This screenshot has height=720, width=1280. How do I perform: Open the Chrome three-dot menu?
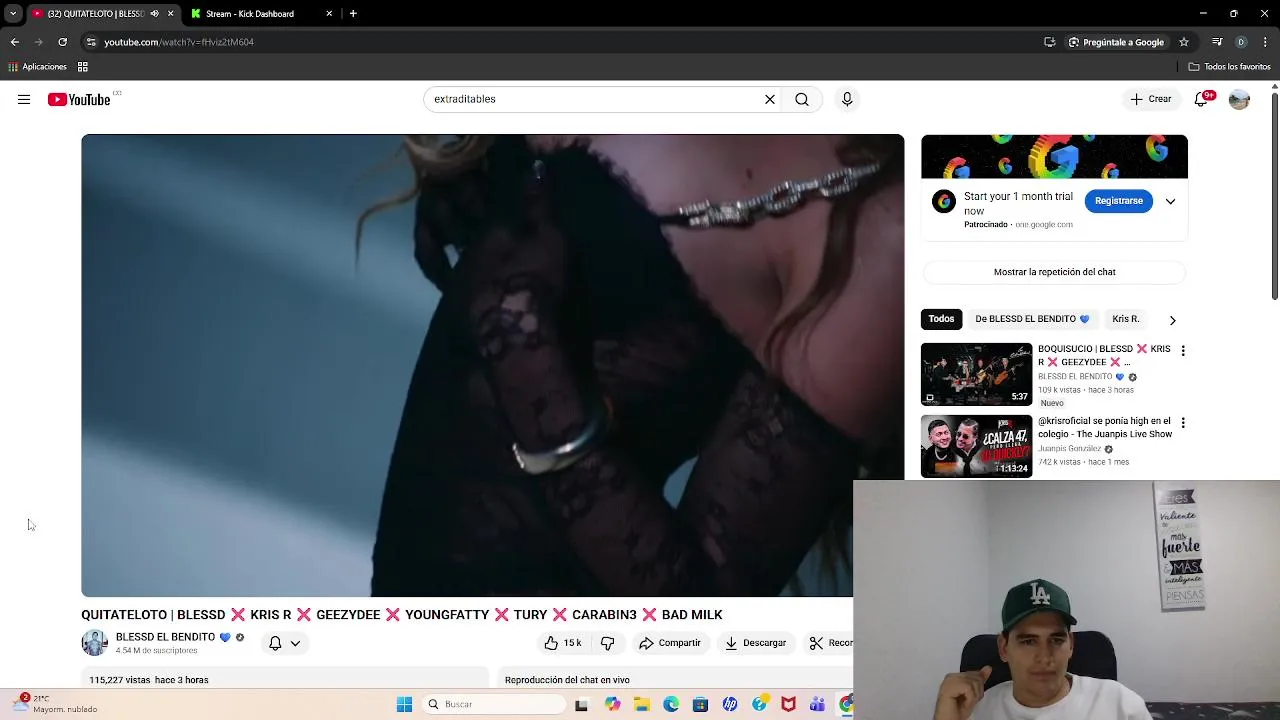[1265, 42]
